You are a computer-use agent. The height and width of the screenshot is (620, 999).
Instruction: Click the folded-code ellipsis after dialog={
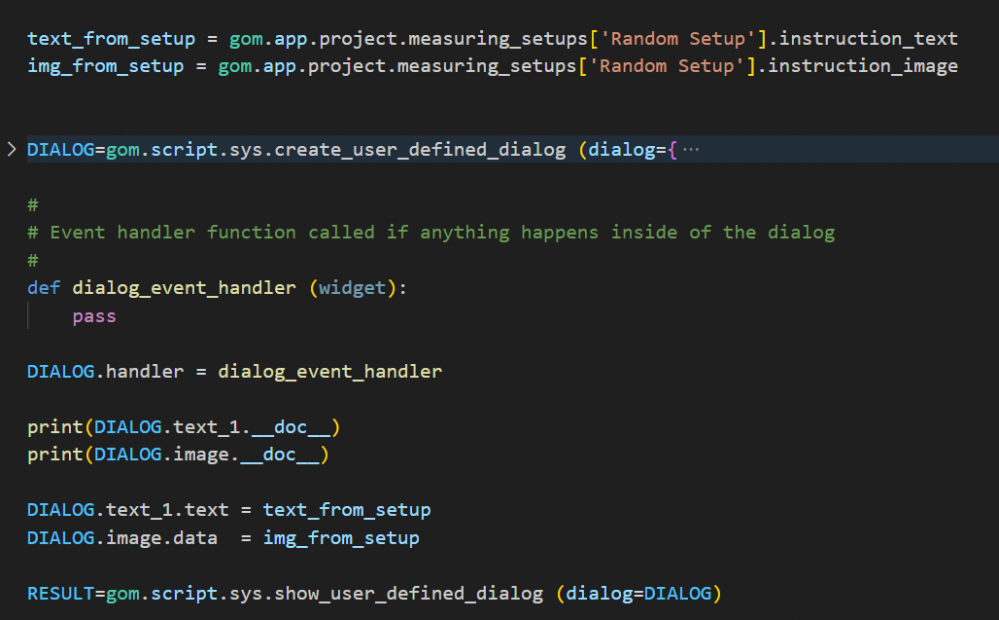tap(690, 150)
